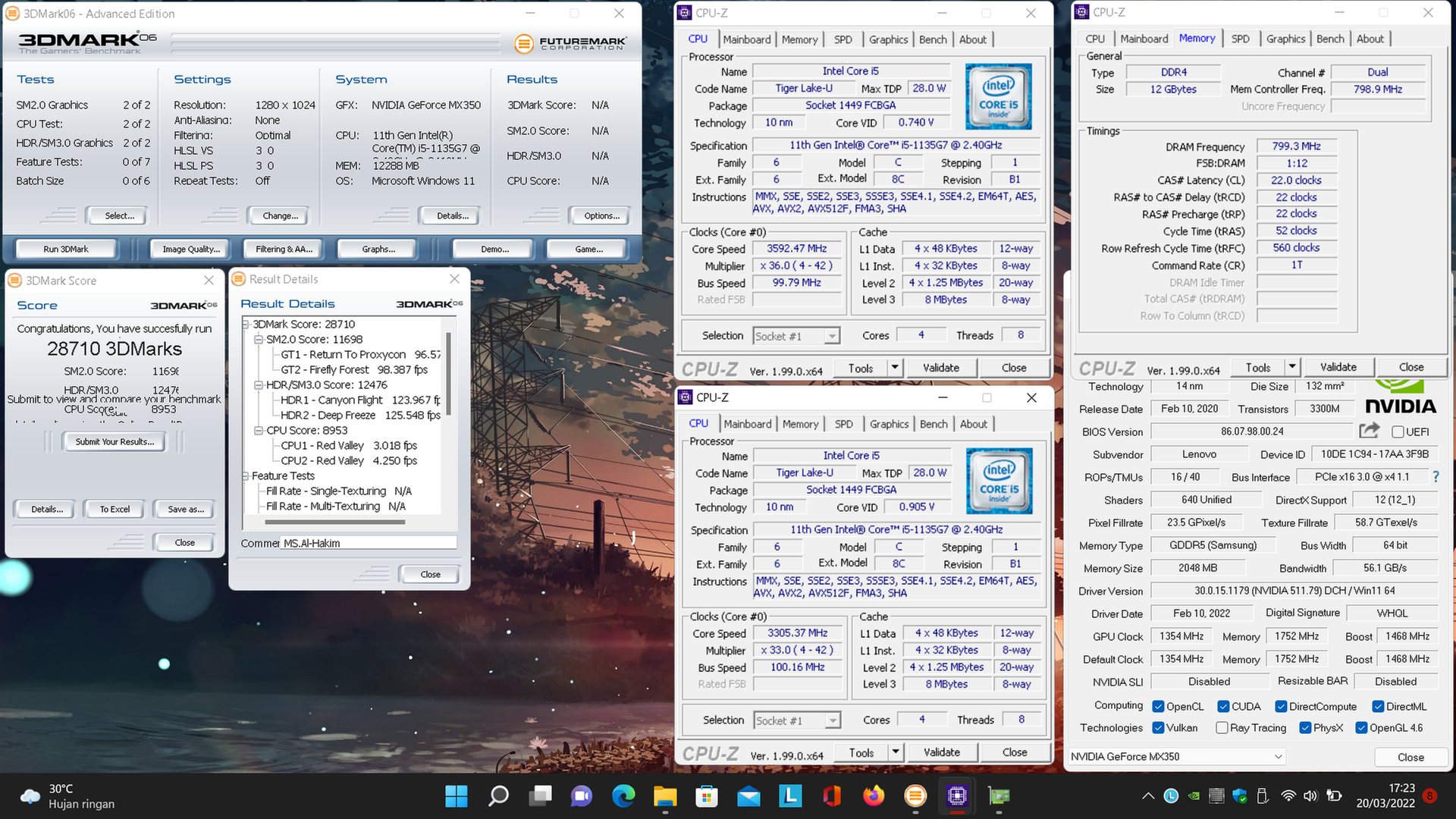The height and width of the screenshot is (819, 1456).
Task: Open Task View on the taskbar
Action: click(x=540, y=795)
